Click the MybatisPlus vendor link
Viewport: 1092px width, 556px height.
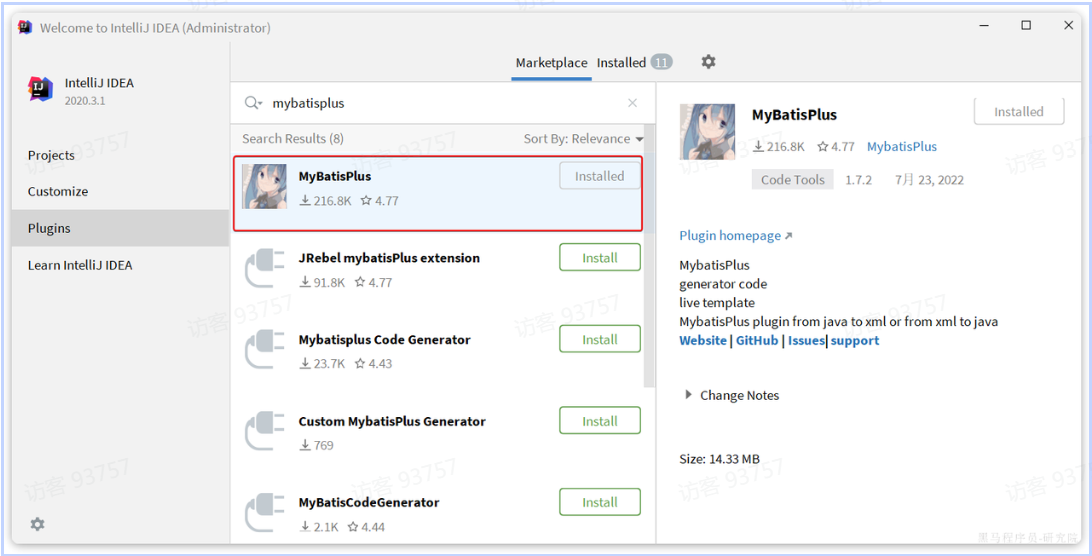click(x=902, y=146)
